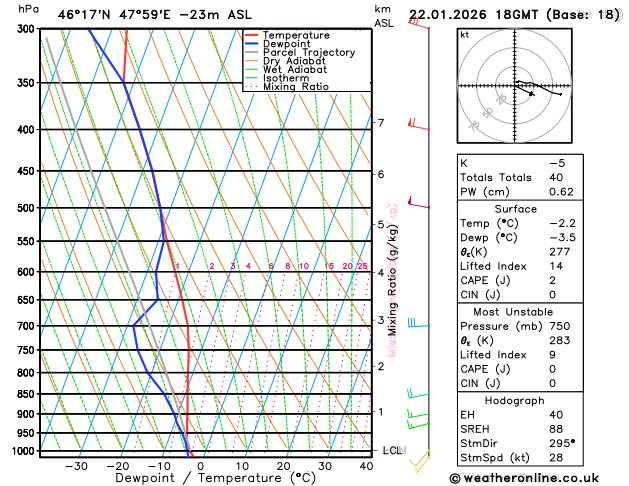
Task: Click the CAPE value in Surface table
Action: click(552, 280)
